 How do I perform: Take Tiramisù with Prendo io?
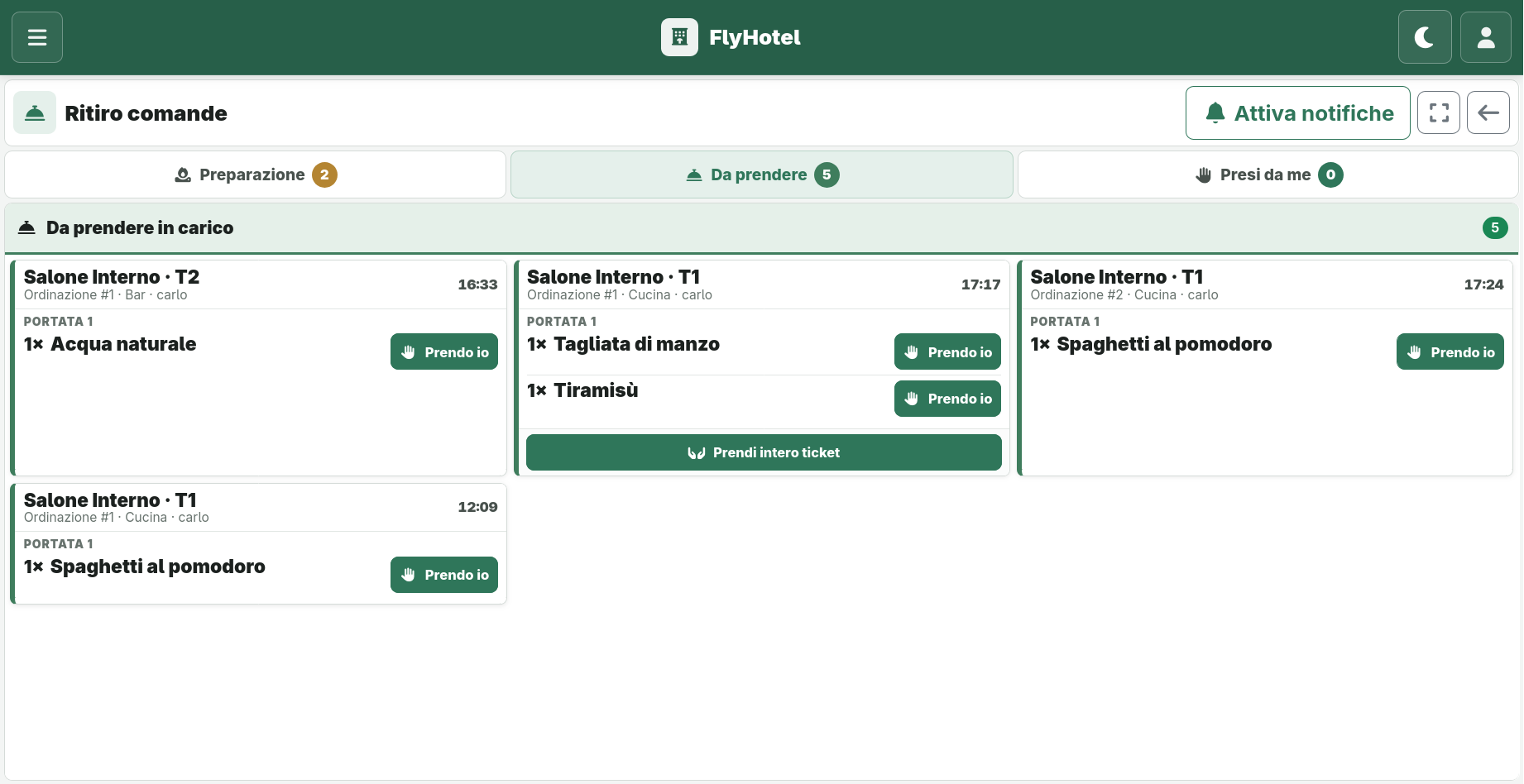pos(948,399)
